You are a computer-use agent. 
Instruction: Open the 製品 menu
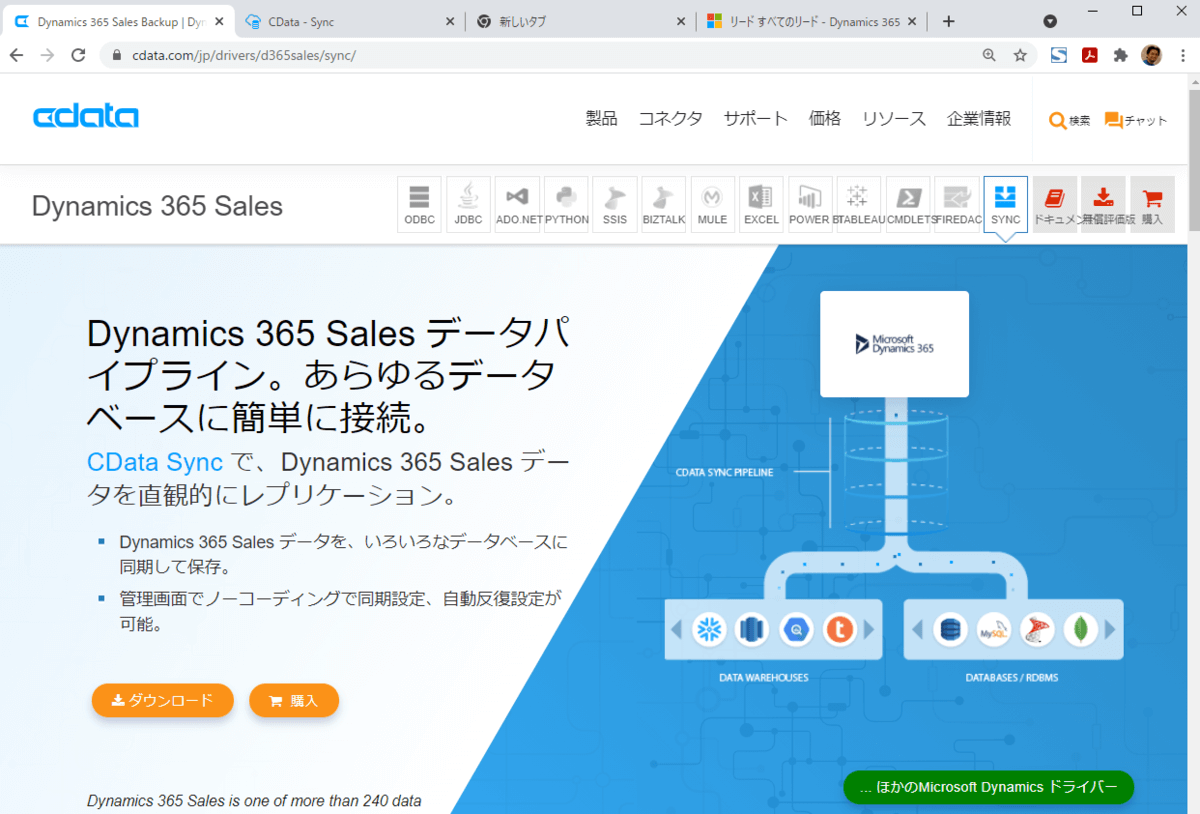[602, 118]
